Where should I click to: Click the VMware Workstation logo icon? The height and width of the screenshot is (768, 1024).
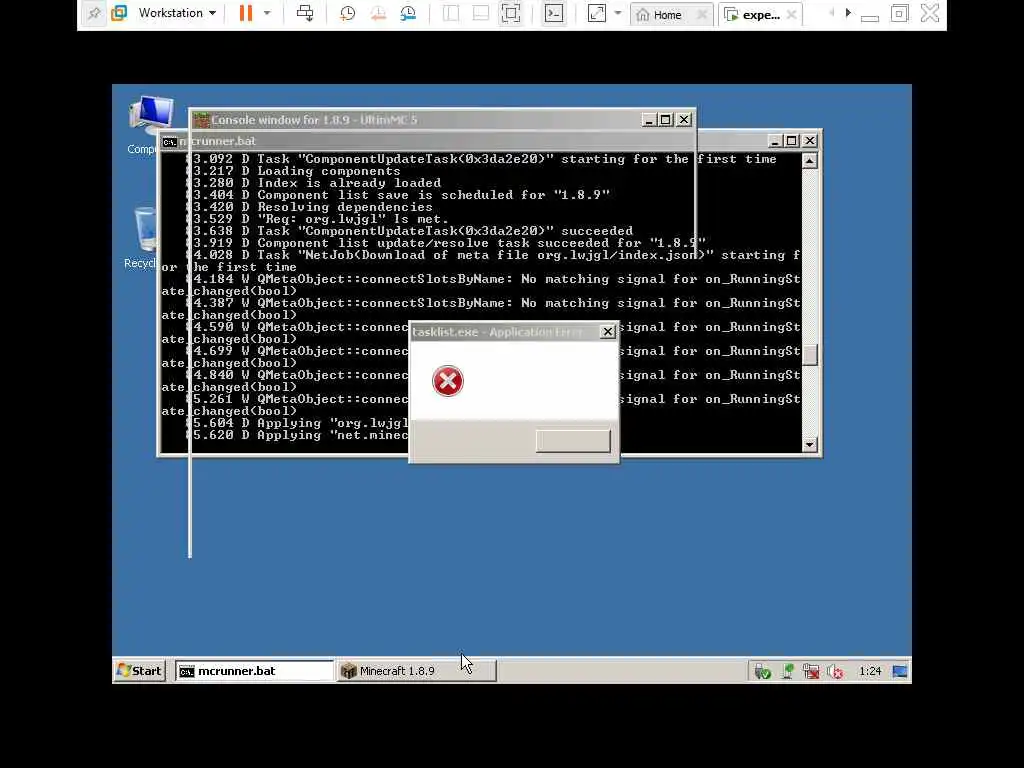tap(120, 14)
